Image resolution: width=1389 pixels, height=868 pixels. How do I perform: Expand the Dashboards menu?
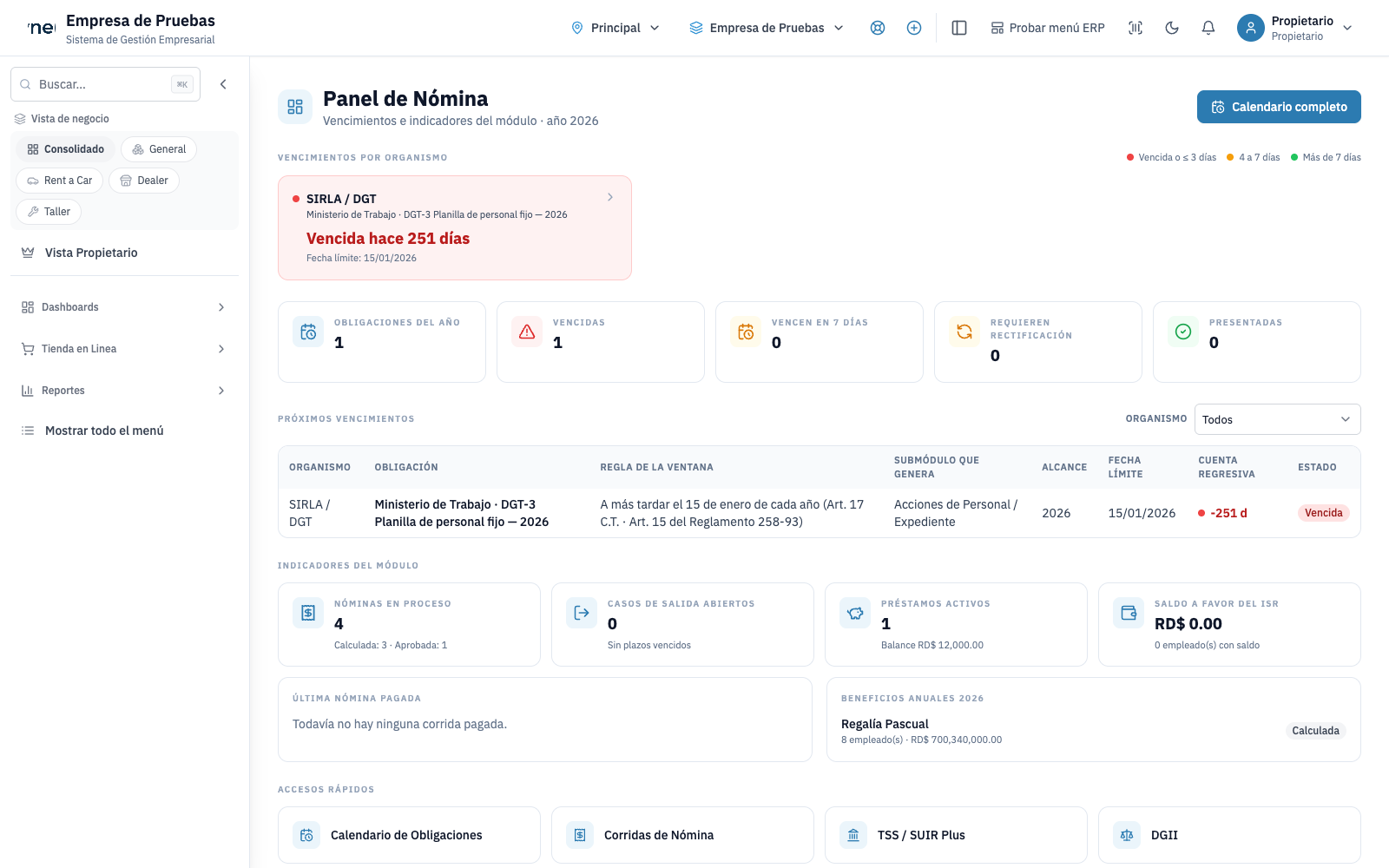pyautogui.click(x=124, y=307)
